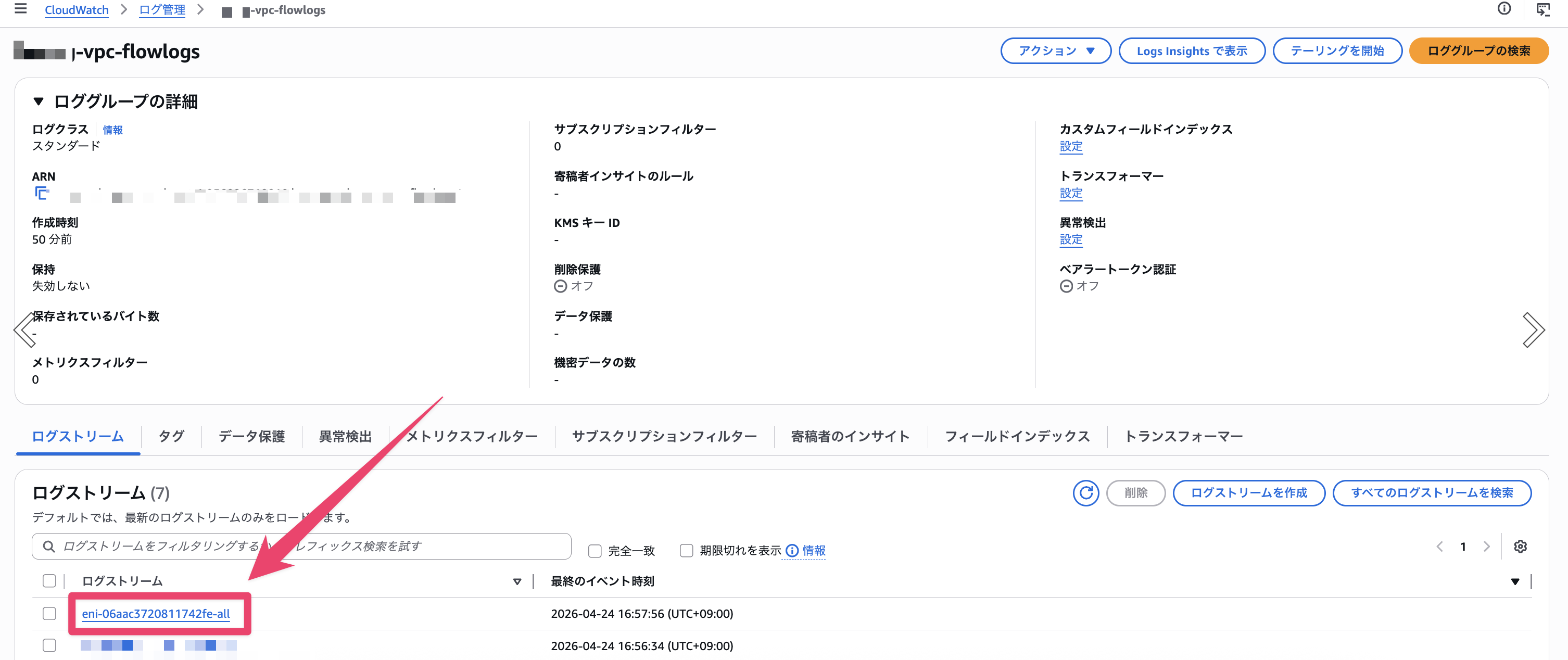Click the next page carousel arrow
The image size is (1568, 660).
(x=1534, y=329)
